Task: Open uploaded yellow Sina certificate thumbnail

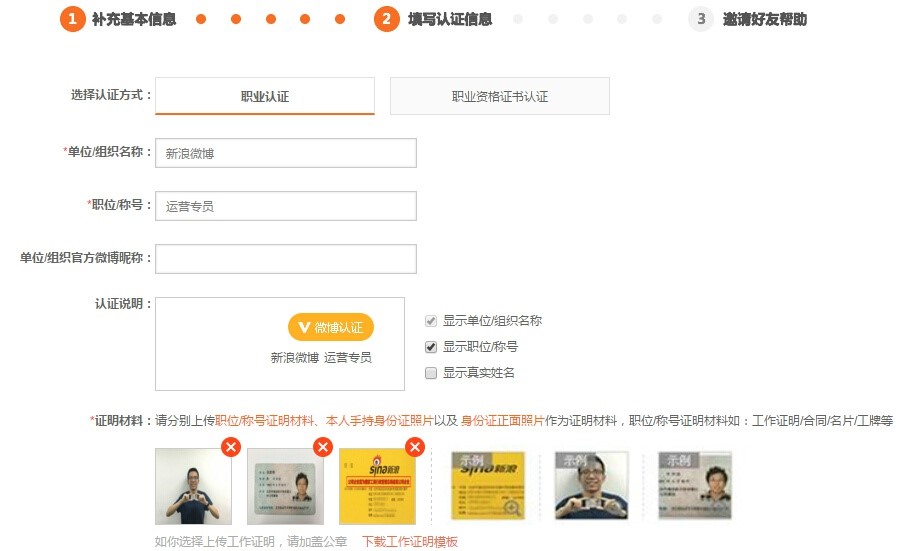Action: (x=377, y=487)
